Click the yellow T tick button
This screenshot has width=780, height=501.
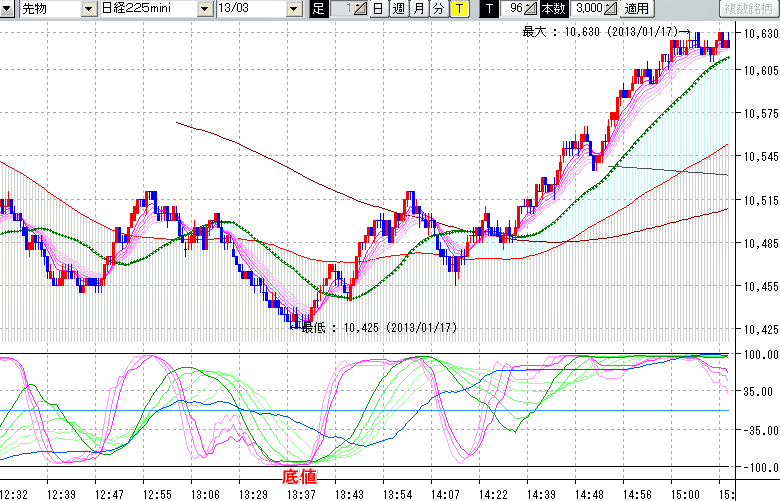(458, 9)
